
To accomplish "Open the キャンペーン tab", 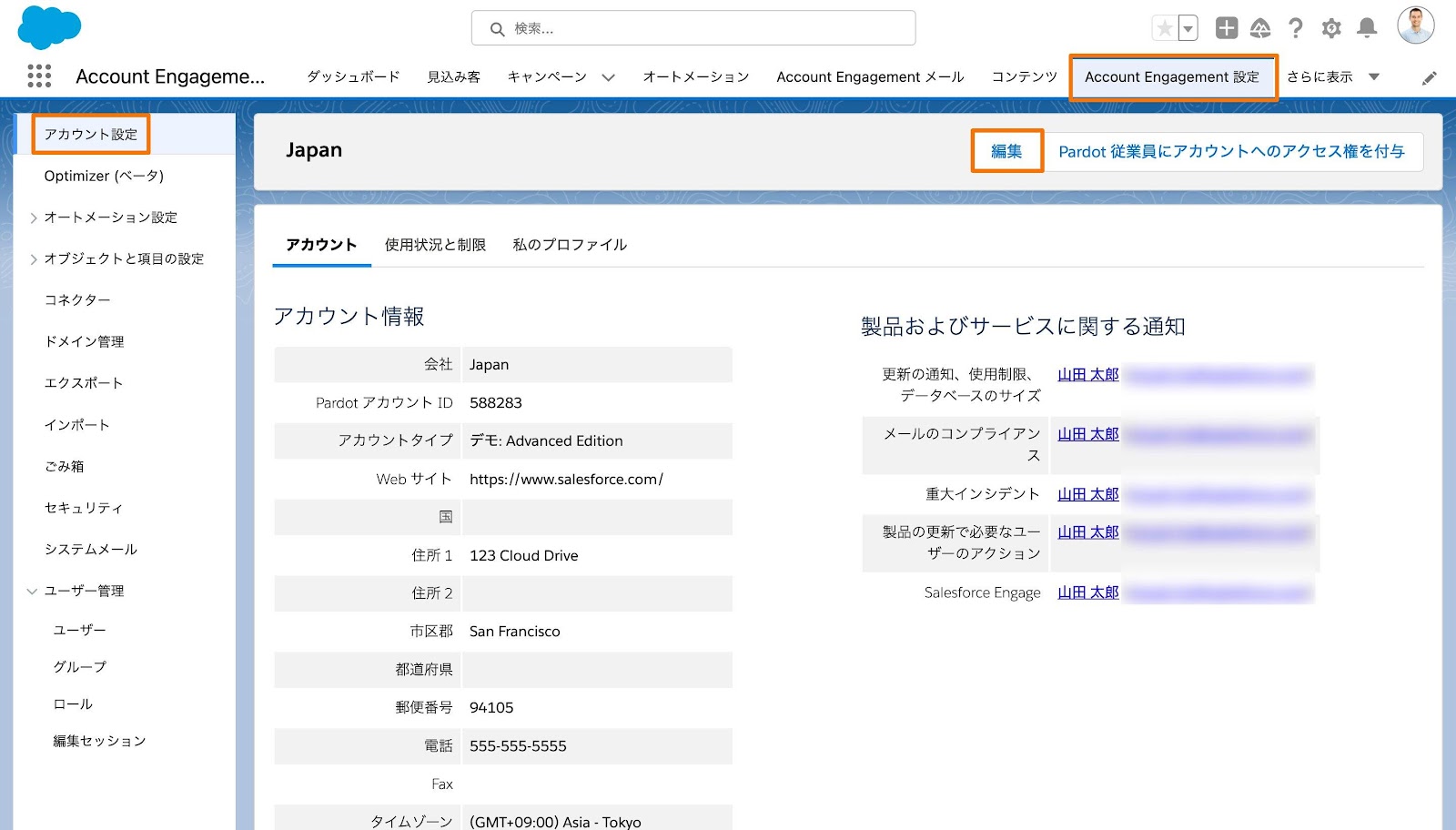I will pyautogui.click(x=547, y=77).
